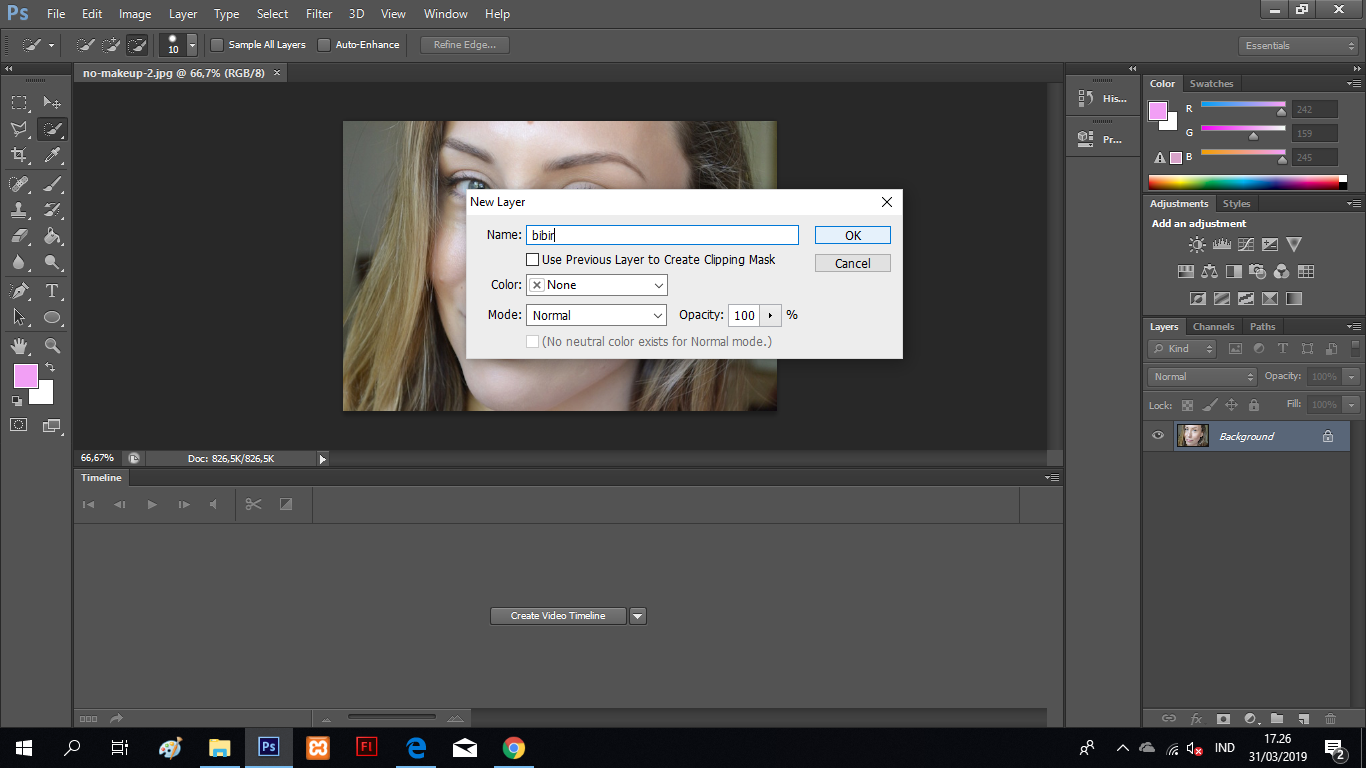Click OK to create the new layer

[852, 234]
